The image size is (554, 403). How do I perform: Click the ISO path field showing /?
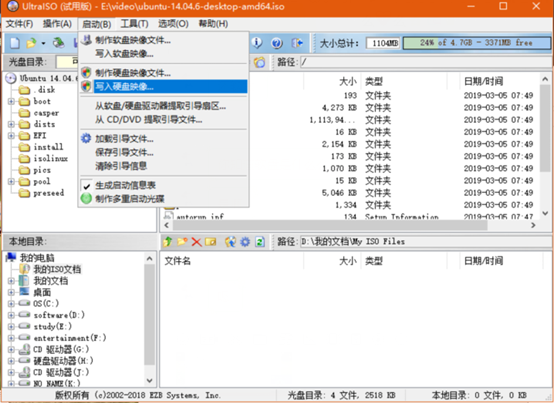pos(425,63)
